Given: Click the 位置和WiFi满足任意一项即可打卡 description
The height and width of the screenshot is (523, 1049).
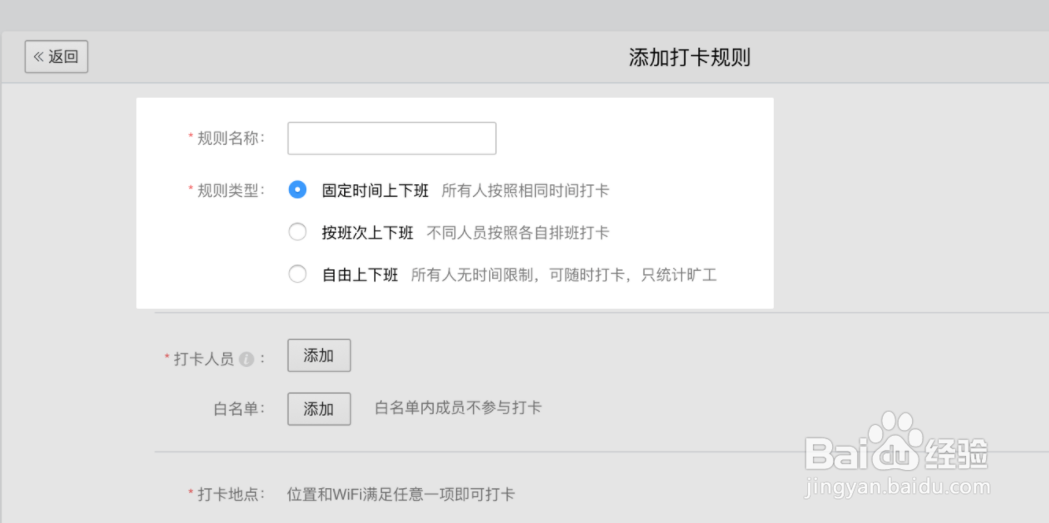Looking at the screenshot, I should tap(401, 495).
